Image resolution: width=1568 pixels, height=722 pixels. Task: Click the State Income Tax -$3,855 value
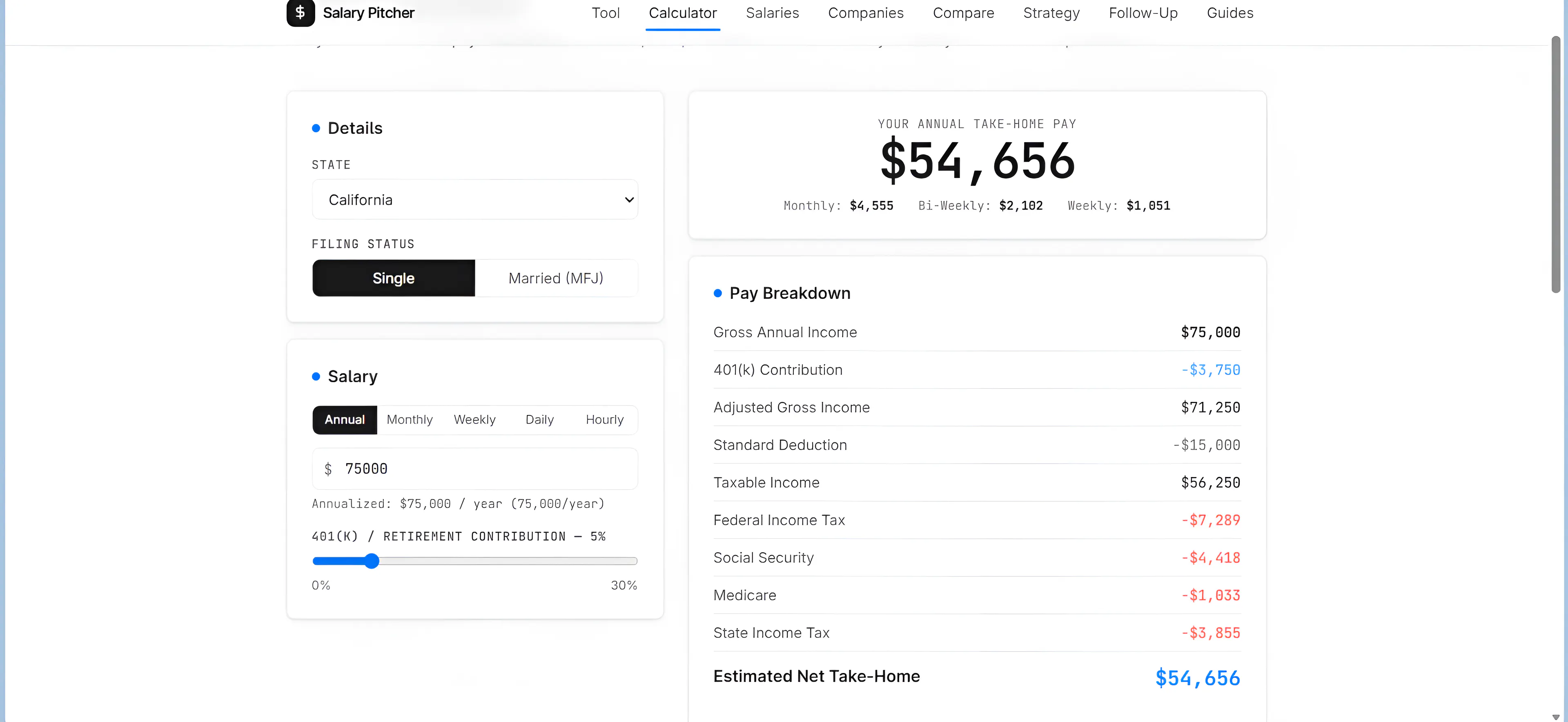coord(1210,633)
